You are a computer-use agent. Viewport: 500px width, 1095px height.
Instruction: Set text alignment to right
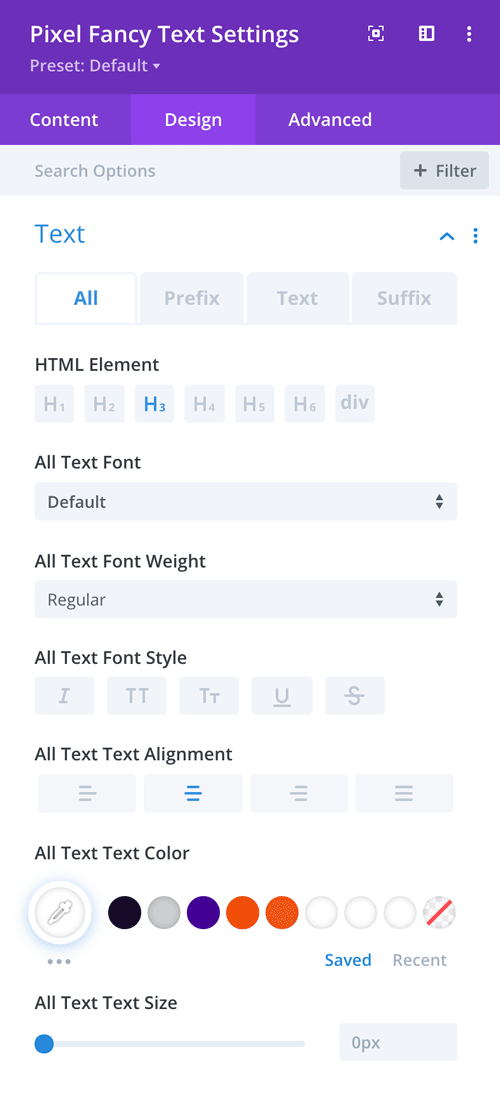coord(299,793)
